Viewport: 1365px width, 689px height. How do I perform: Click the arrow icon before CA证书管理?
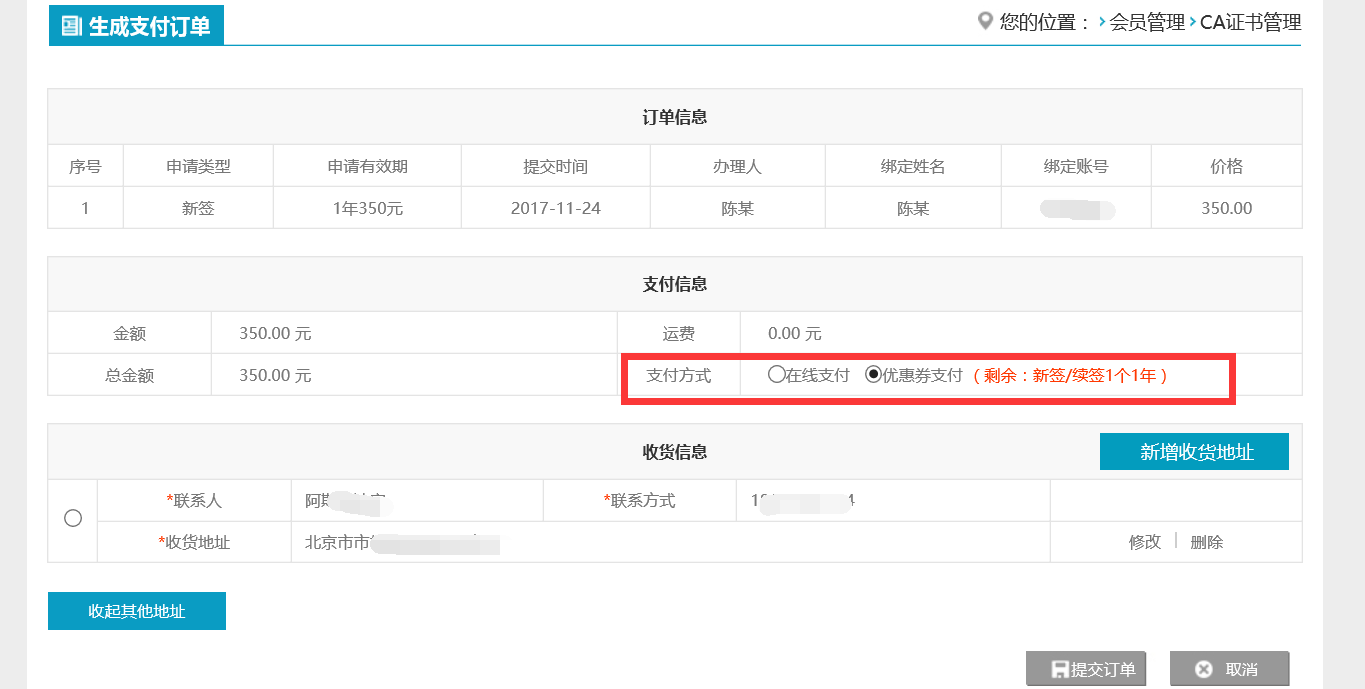pyautogui.click(x=1192, y=22)
